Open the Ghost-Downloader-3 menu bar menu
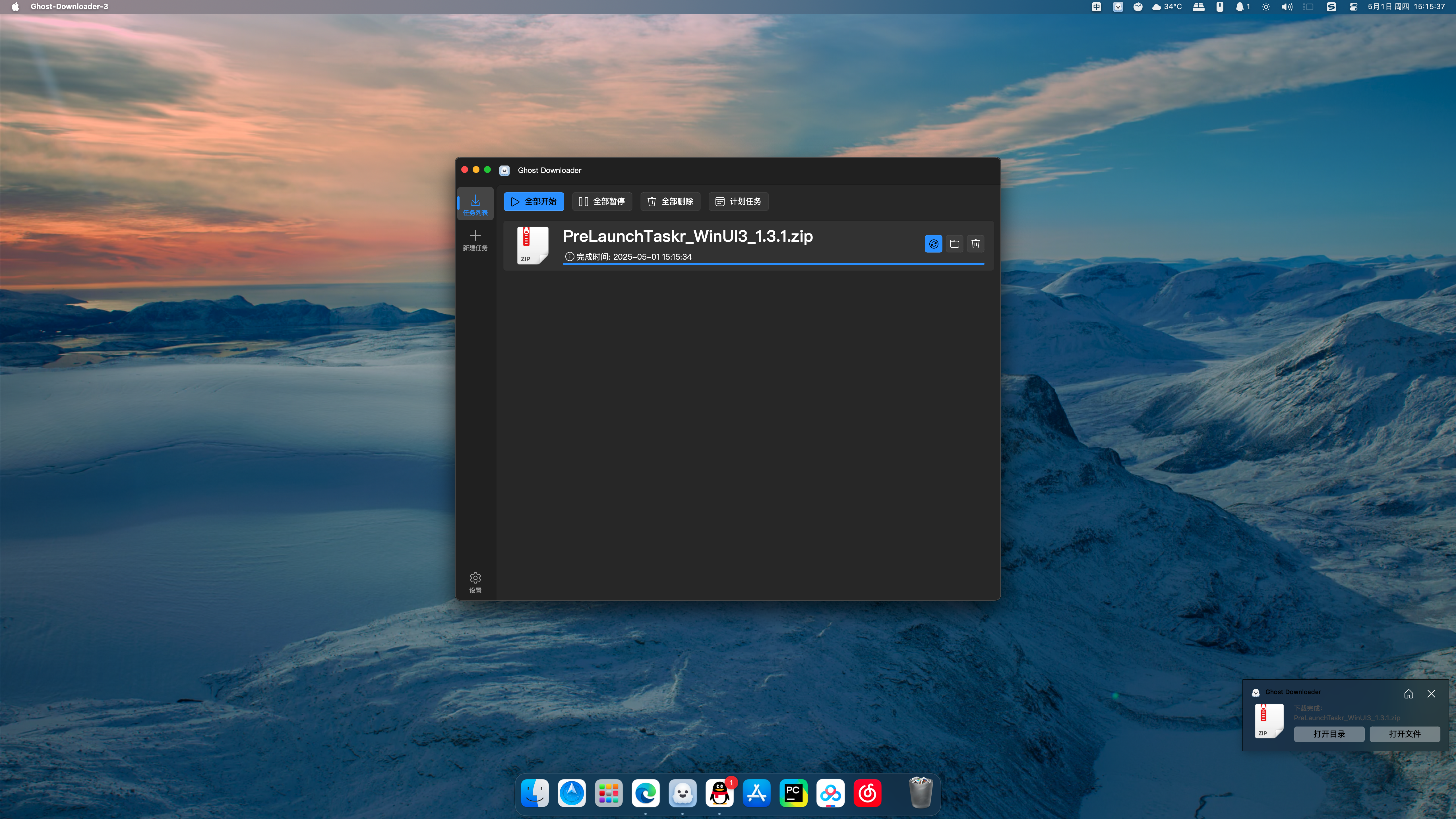The height and width of the screenshot is (819, 1456). pyautogui.click(x=69, y=7)
